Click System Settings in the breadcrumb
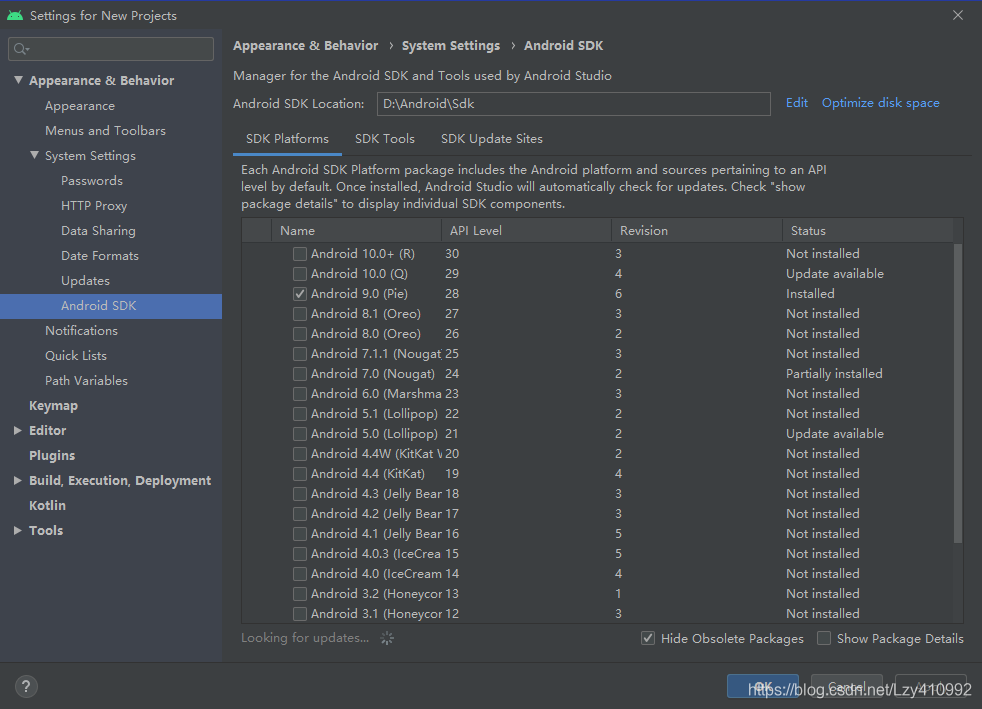 click(x=451, y=46)
